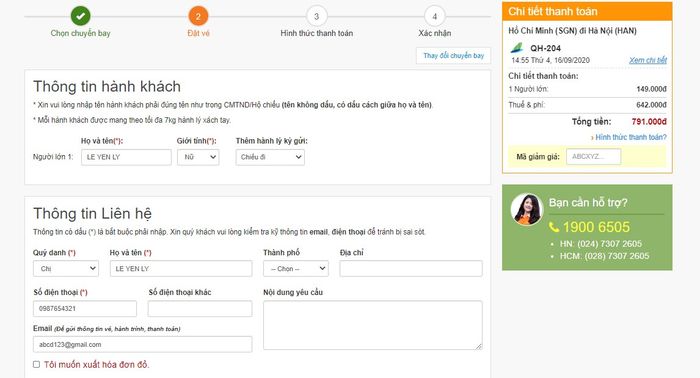Click the HCM: (028) 7307 2605 number

tap(604, 256)
